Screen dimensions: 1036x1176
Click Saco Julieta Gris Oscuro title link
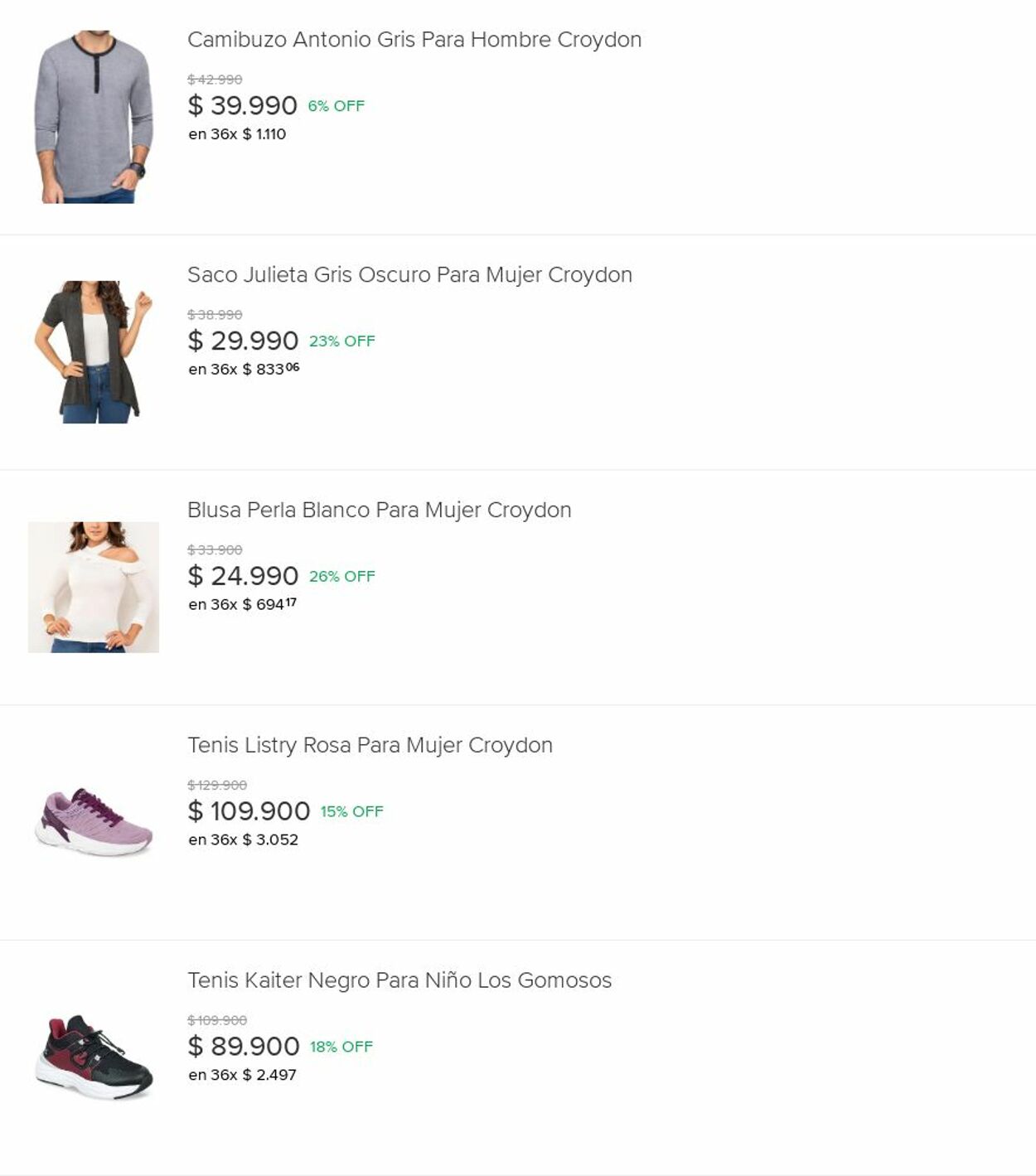point(409,275)
